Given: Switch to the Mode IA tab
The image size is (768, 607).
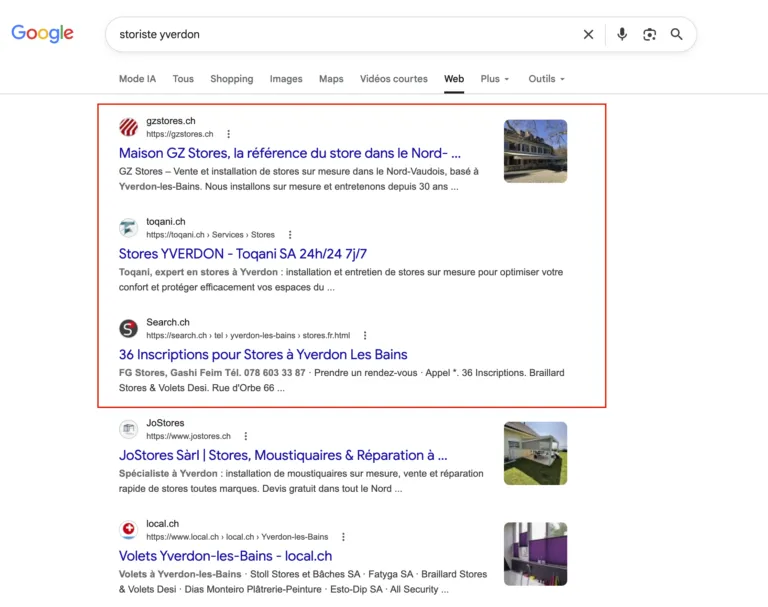Looking at the screenshot, I should click(x=138, y=79).
